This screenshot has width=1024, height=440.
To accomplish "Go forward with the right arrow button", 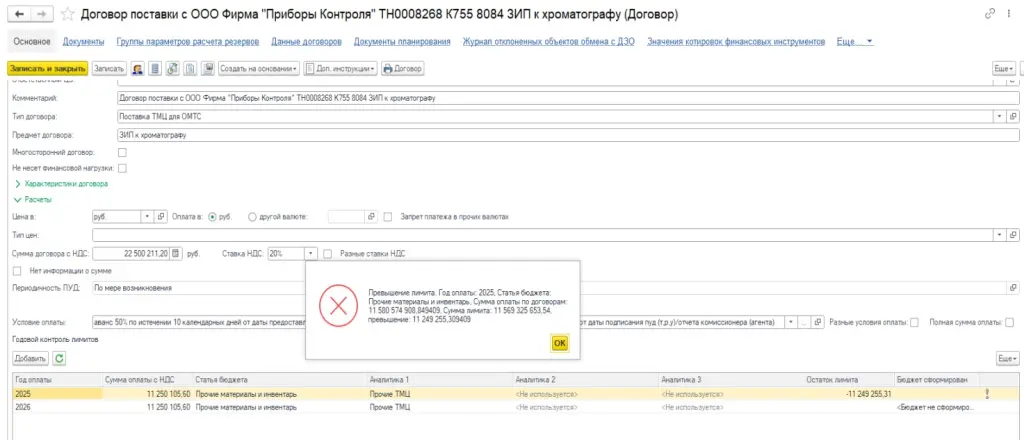I will tap(40, 14).
